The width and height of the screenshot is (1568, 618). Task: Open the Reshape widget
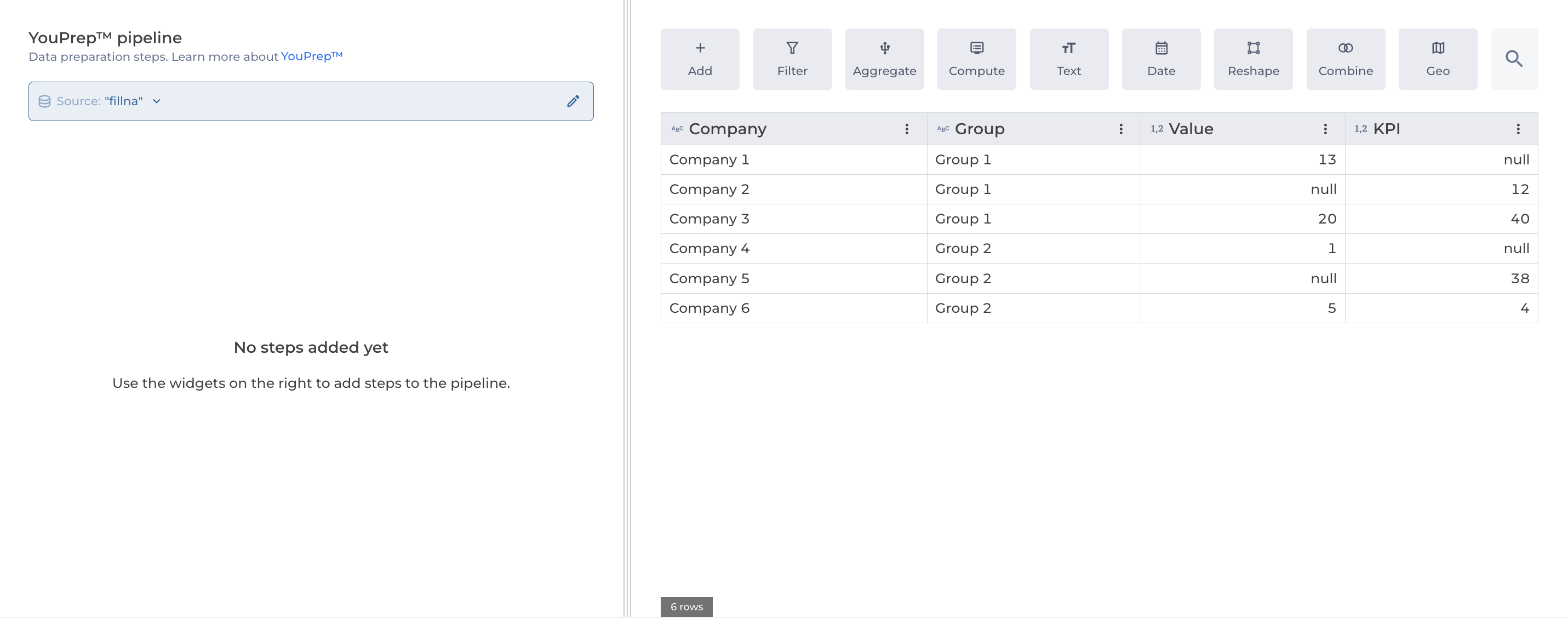(1252, 59)
